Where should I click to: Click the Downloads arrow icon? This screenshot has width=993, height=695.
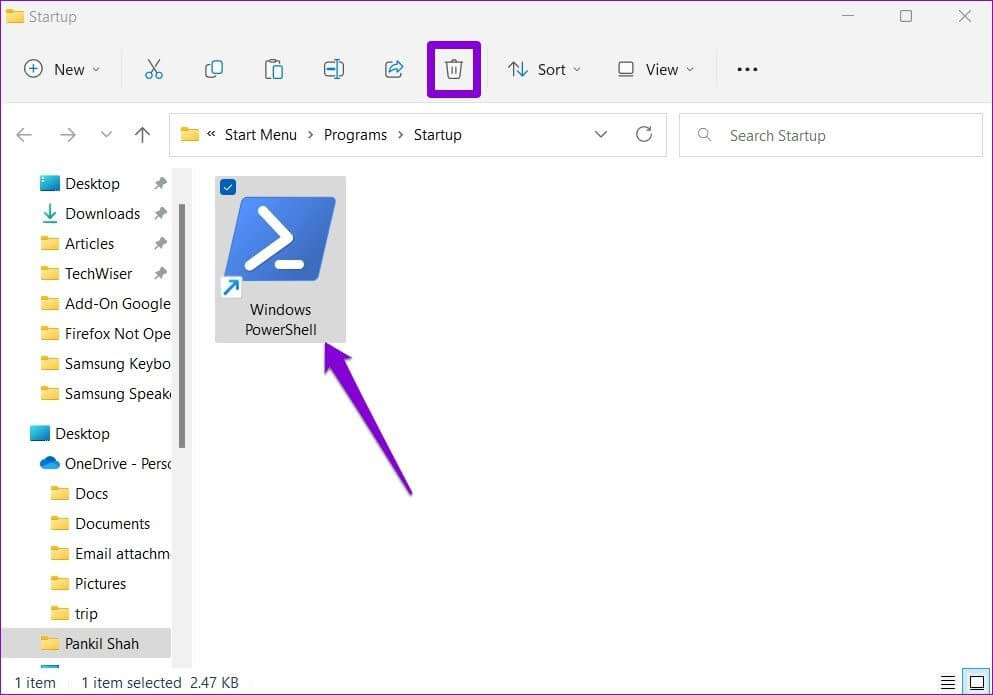49,214
